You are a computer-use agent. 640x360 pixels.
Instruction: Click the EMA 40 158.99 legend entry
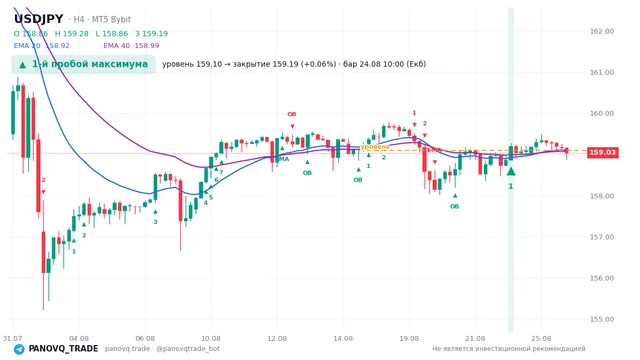(x=131, y=46)
